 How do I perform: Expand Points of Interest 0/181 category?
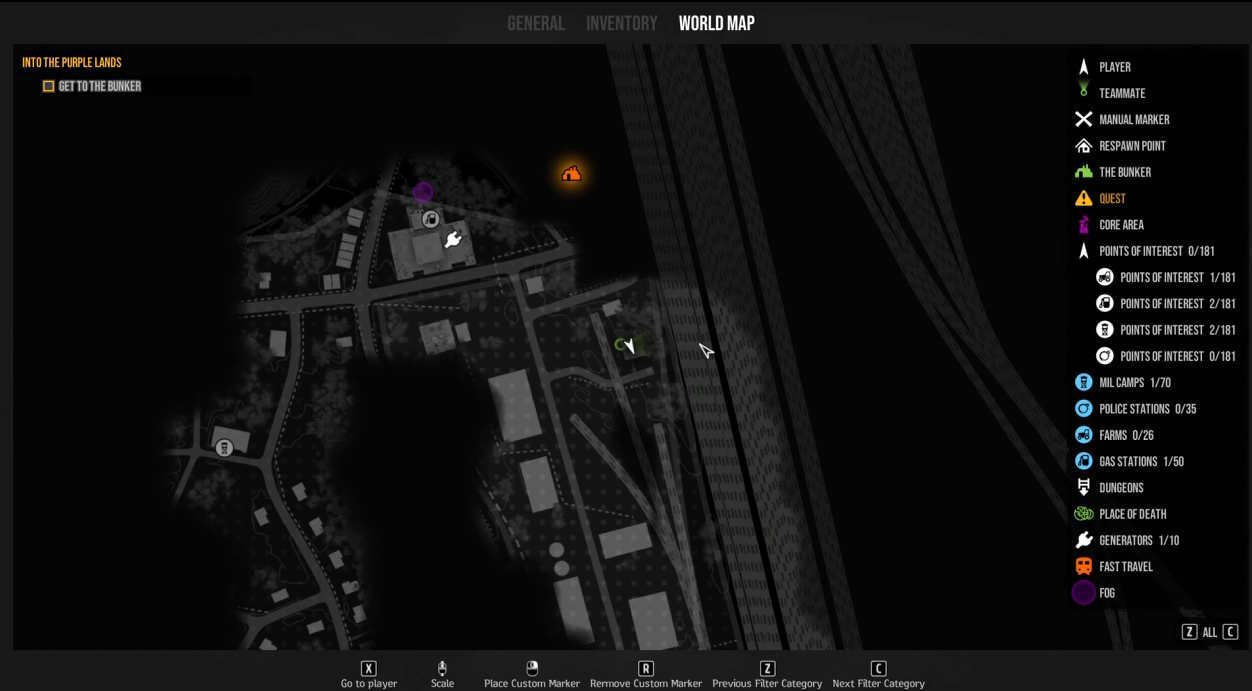pyautogui.click(x=1156, y=251)
